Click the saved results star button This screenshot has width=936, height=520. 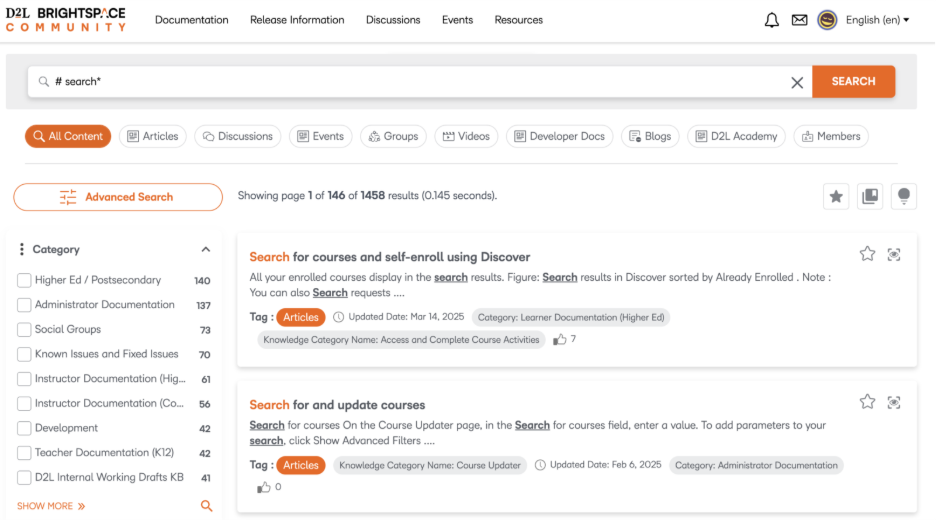pos(836,197)
